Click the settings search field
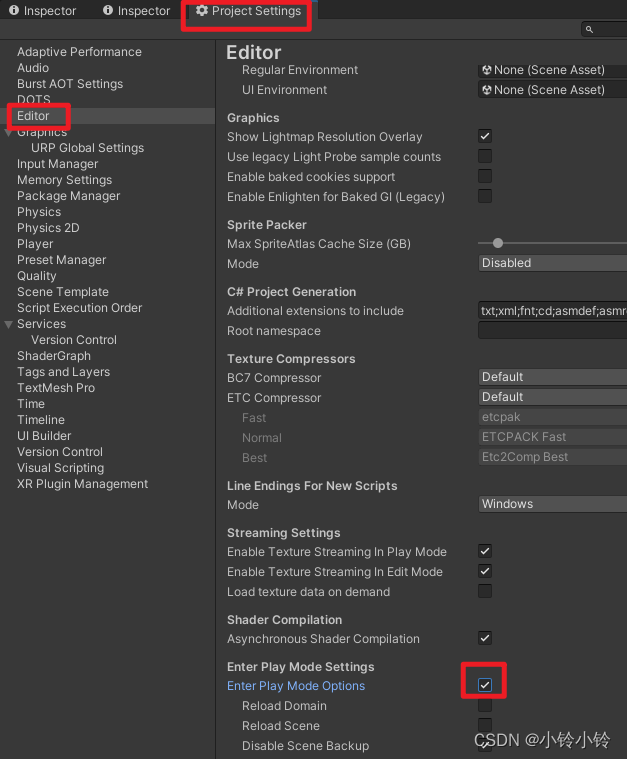Image resolution: width=627 pixels, height=759 pixels. 604,30
